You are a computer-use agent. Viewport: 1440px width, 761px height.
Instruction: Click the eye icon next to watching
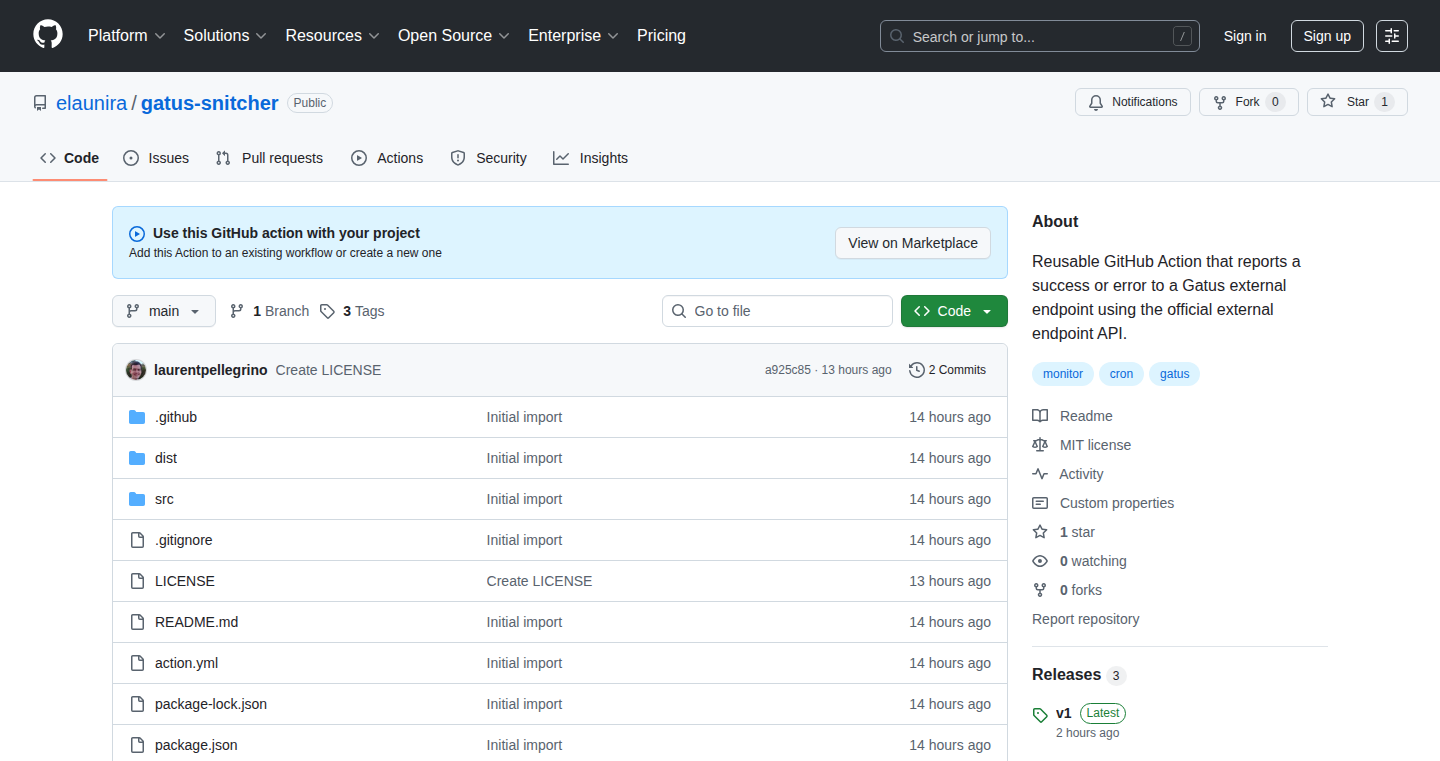[x=1040, y=561]
